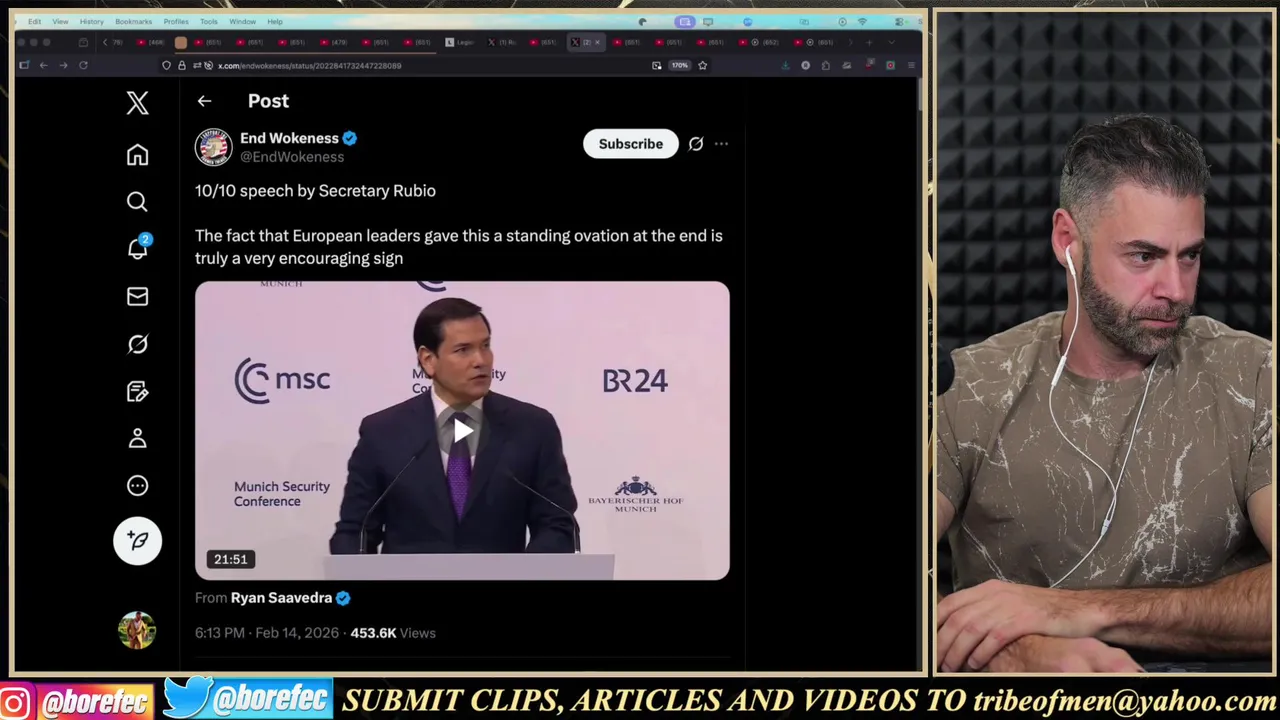This screenshot has height=720, width=1280.
Task: Click the browser Forward arrow
Action: 63,66
